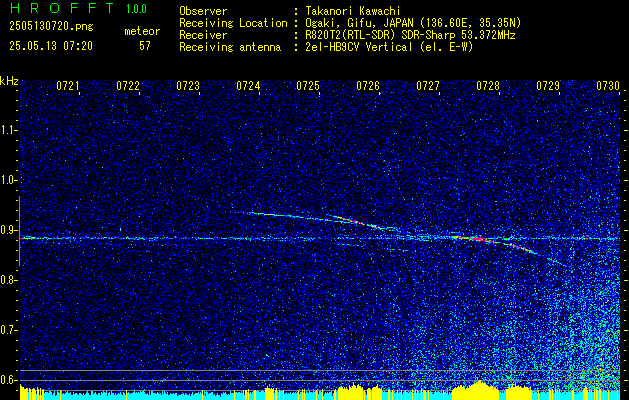Click the 0730 time marker
The height and width of the screenshot is (400, 629).
click(x=608, y=86)
